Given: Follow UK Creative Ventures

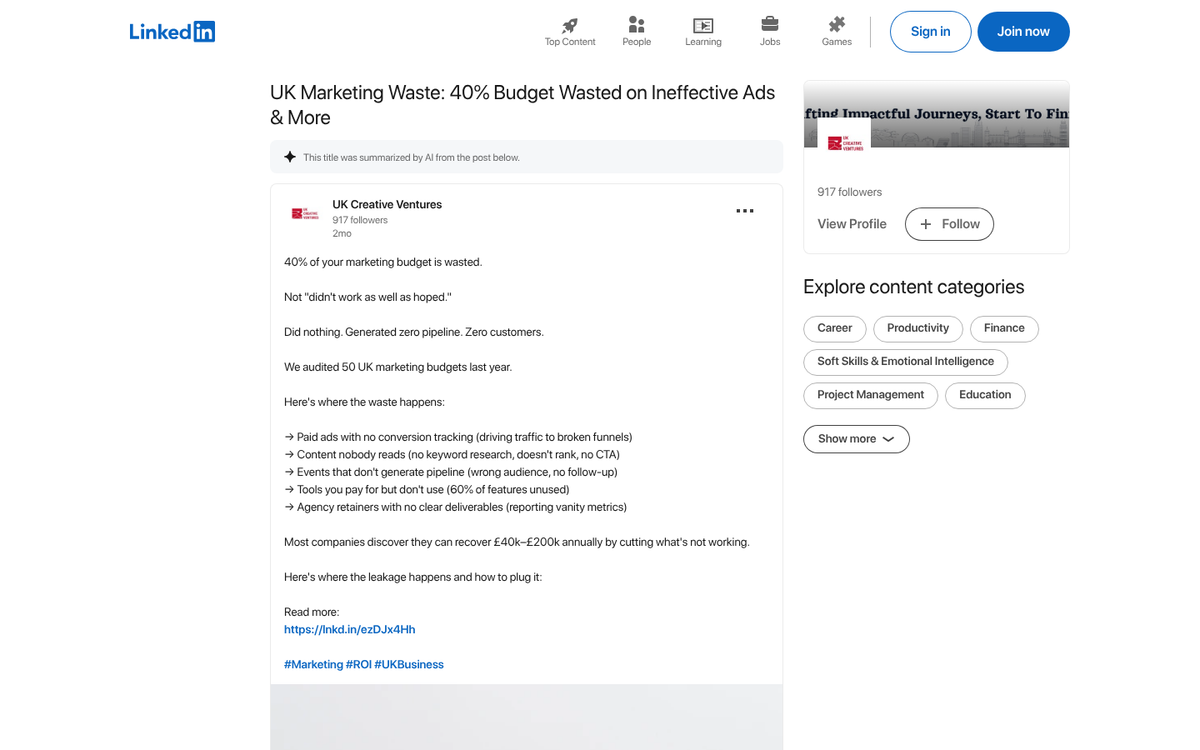Looking at the screenshot, I should pyautogui.click(x=949, y=224).
